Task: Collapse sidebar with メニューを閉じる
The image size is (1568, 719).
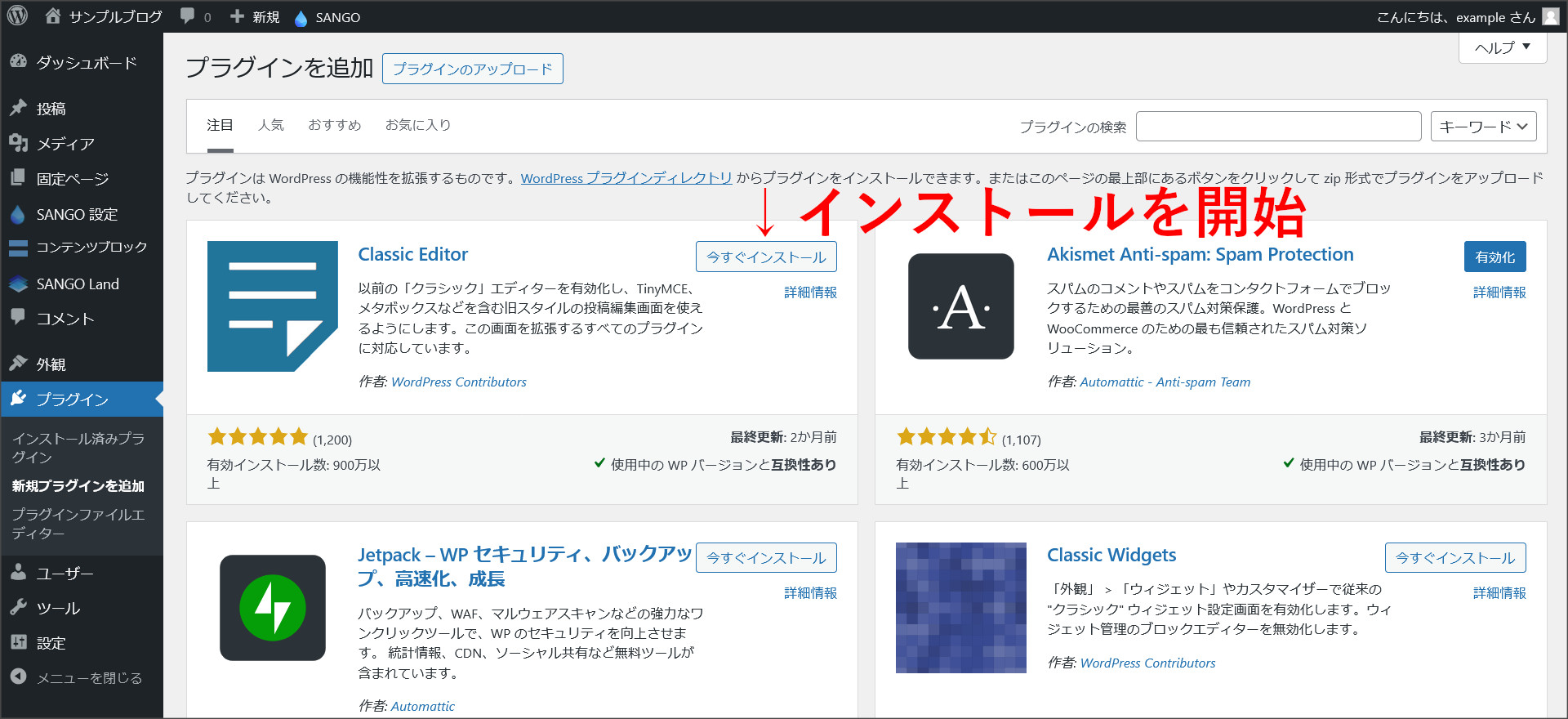Action: click(89, 677)
